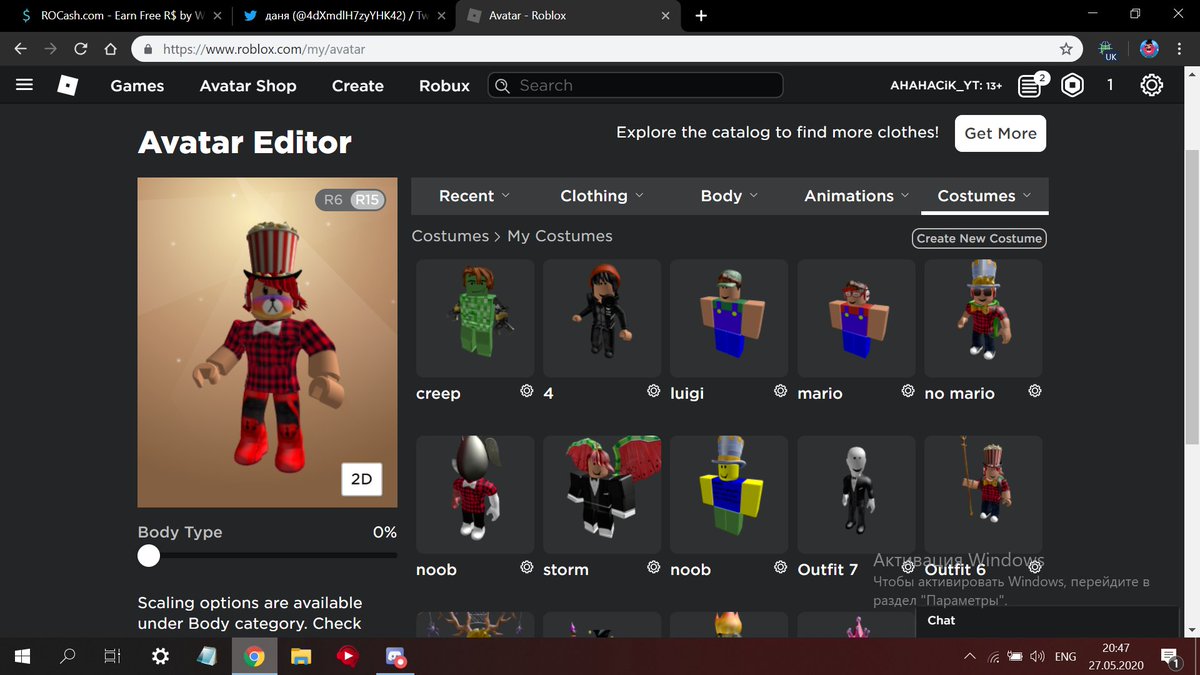
Task: Expand the Body dropdown
Action: pos(729,196)
